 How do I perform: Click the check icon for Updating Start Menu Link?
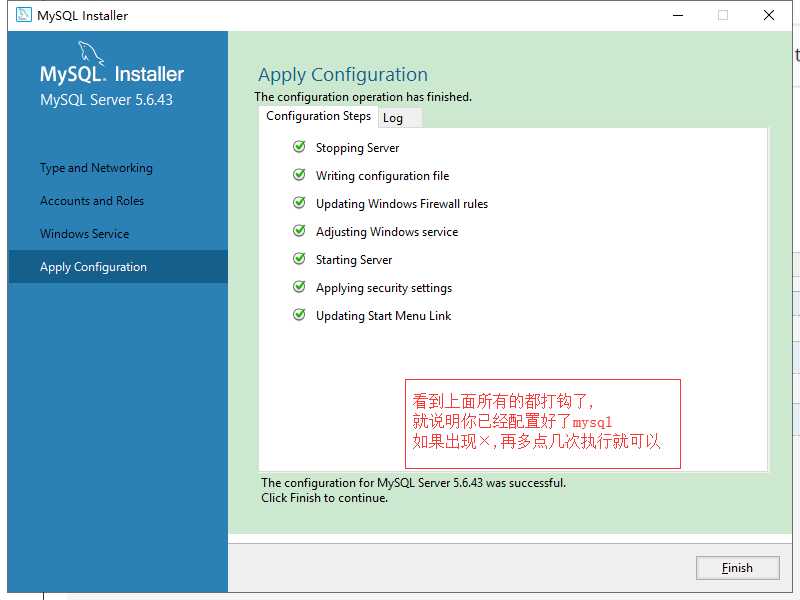[299, 315]
